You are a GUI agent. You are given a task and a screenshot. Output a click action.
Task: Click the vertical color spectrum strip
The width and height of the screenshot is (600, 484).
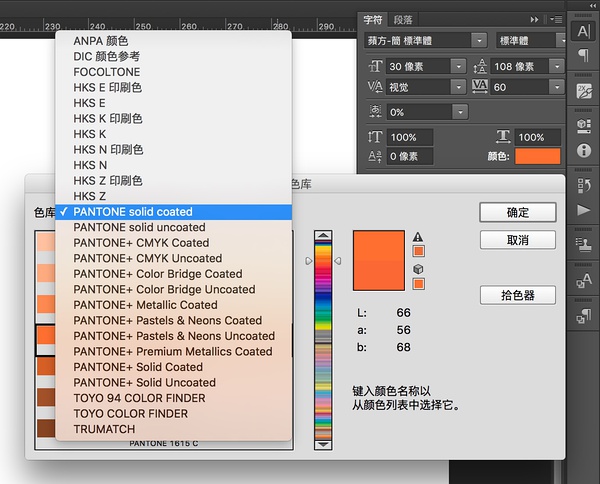click(323, 340)
